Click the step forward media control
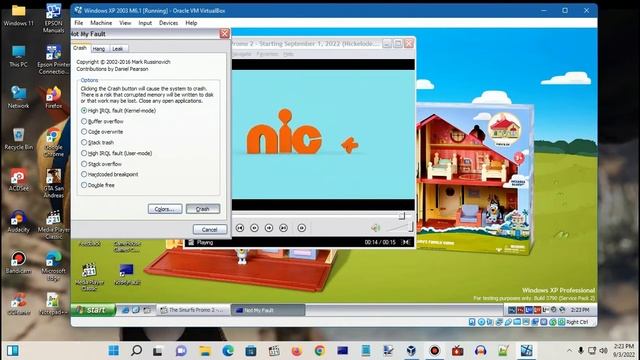 tap(269, 228)
